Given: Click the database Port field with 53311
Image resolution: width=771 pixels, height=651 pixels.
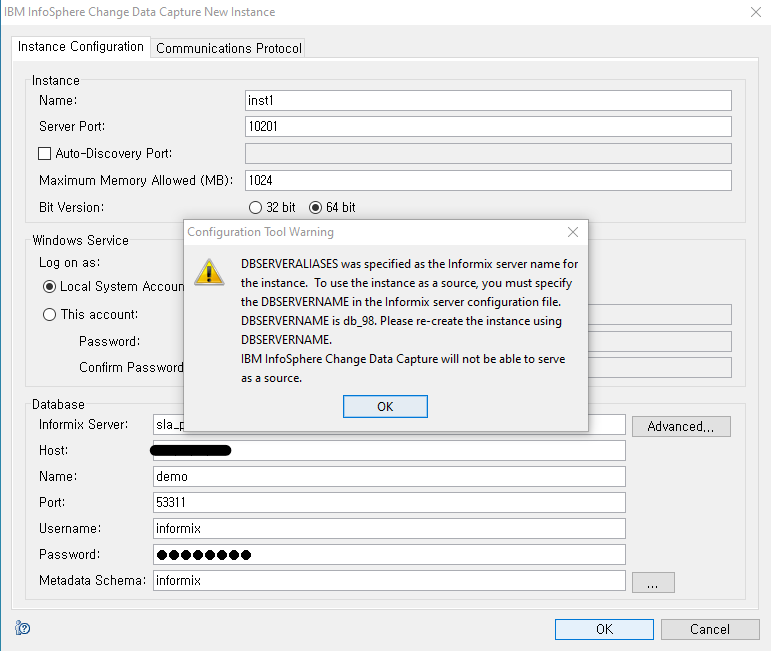Looking at the screenshot, I should [x=389, y=503].
